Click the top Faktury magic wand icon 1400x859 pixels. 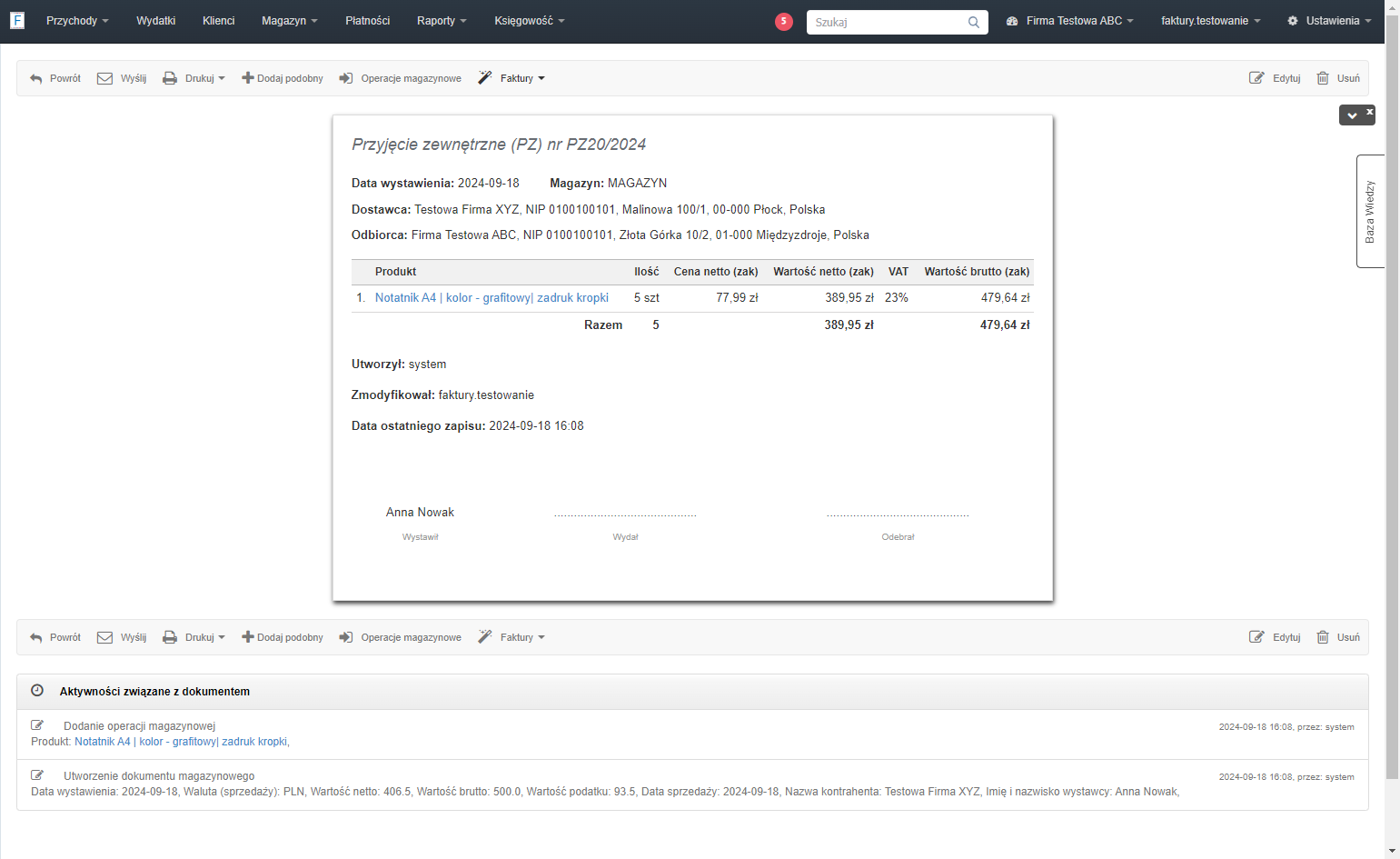[485, 78]
